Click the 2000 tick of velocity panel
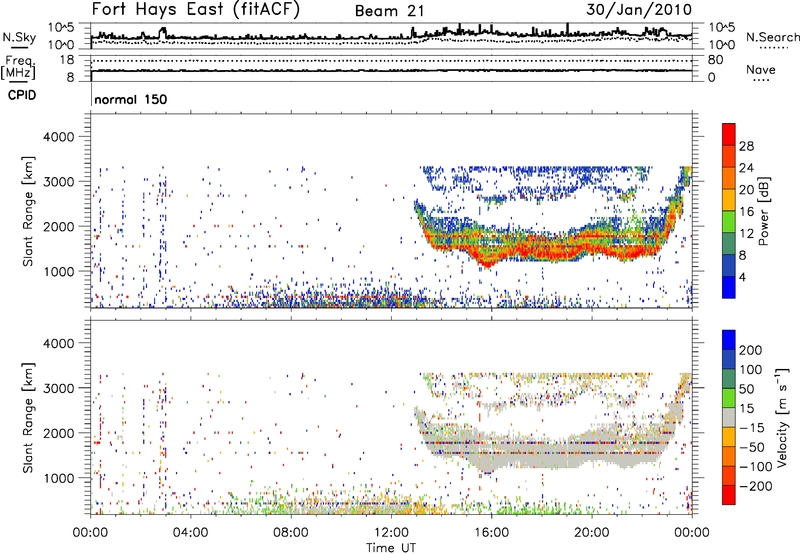This screenshot has width=800, height=554. click(58, 433)
